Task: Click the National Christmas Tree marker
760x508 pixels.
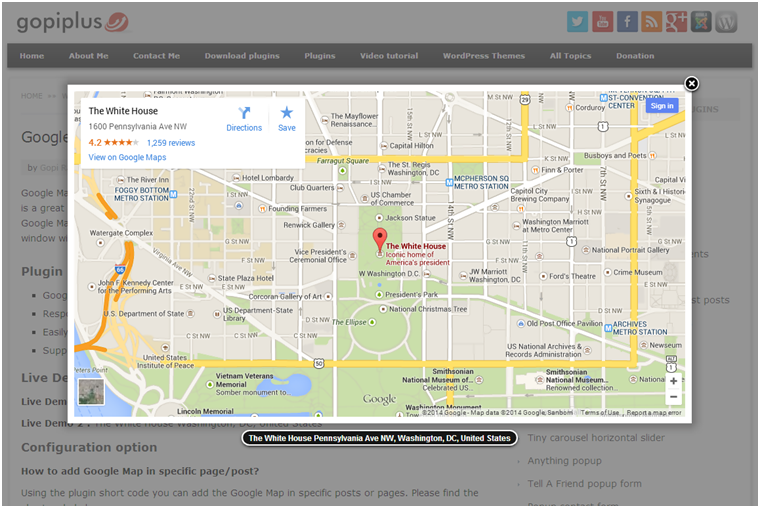Action: pyautogui.click(x=383, y=309)
